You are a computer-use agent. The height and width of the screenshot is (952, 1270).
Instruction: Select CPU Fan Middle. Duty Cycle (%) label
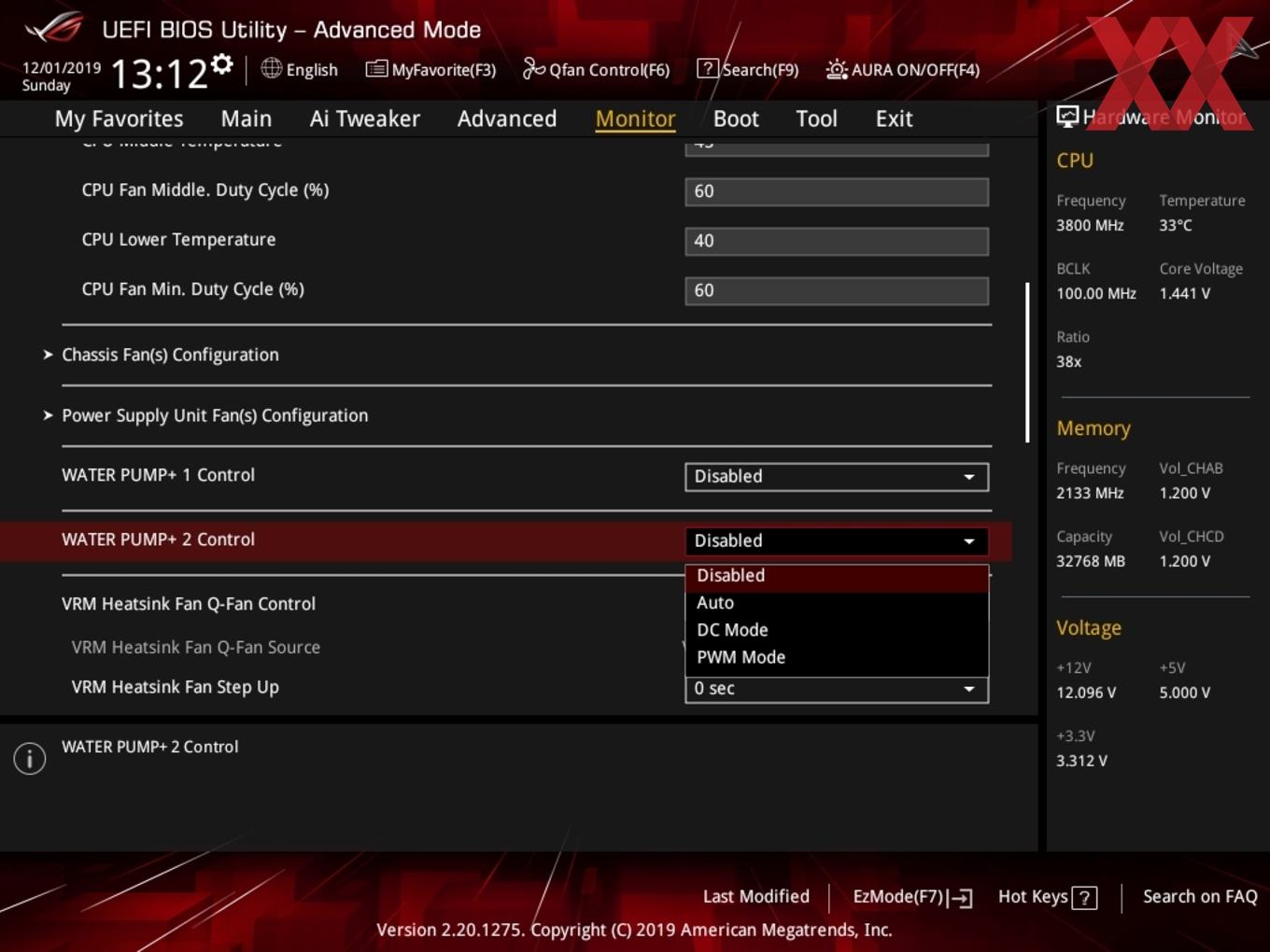pyautogui.click(x=205, y=190)
